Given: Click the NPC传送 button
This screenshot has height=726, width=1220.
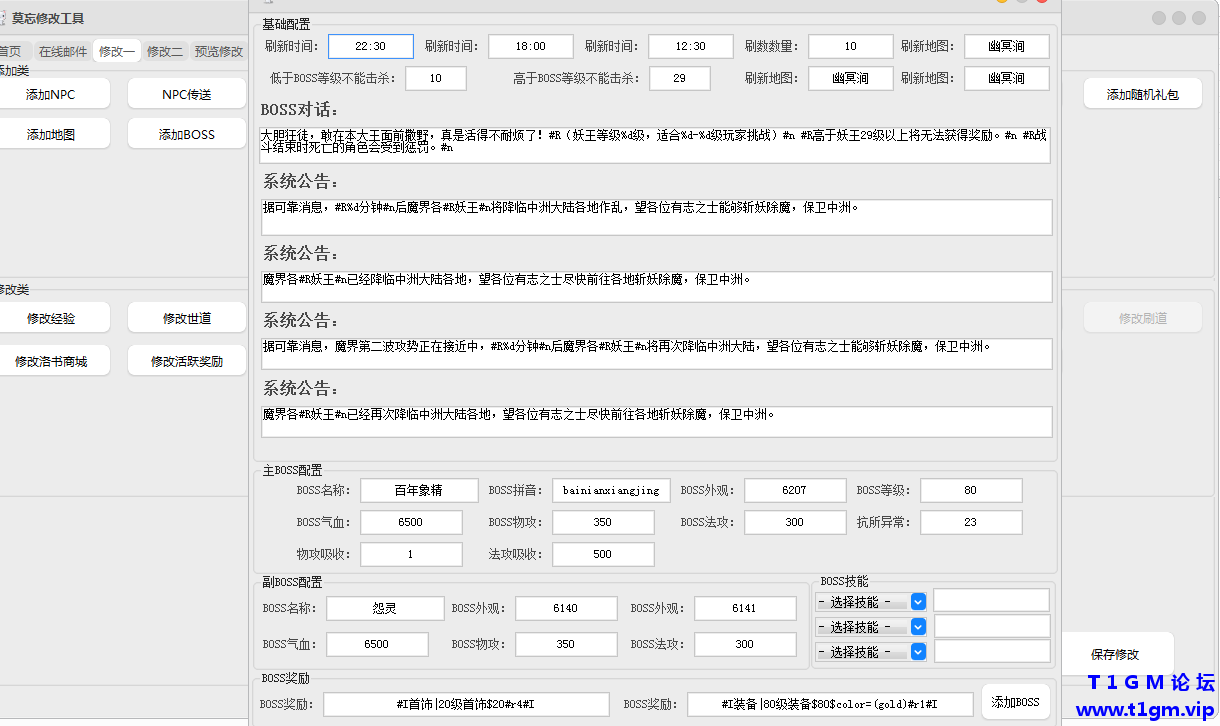Looking at the screenshot, I should [x=187, y=95].
